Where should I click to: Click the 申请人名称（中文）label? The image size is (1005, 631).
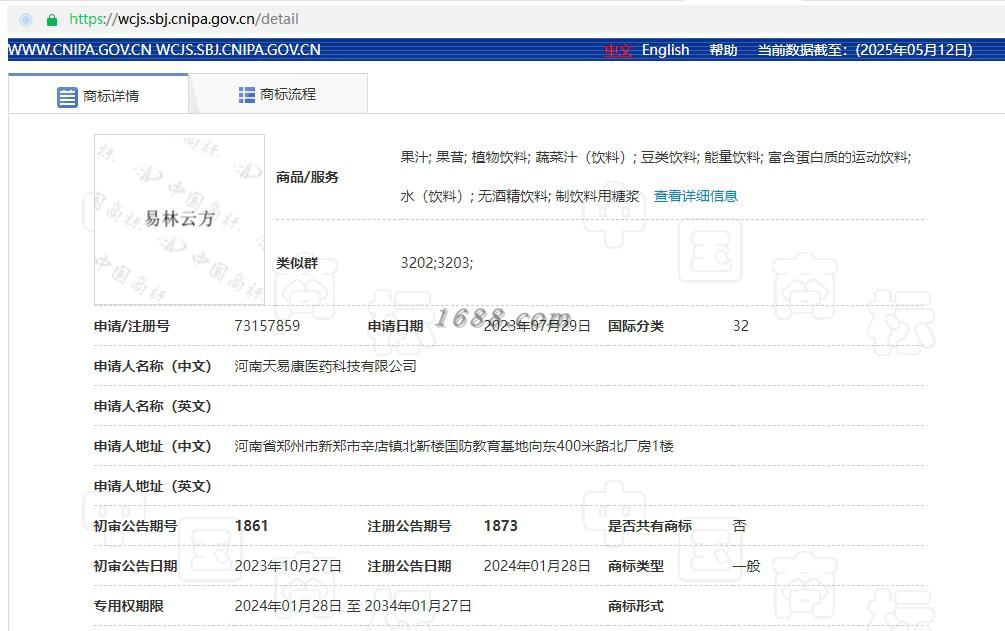tap(153, 366)
